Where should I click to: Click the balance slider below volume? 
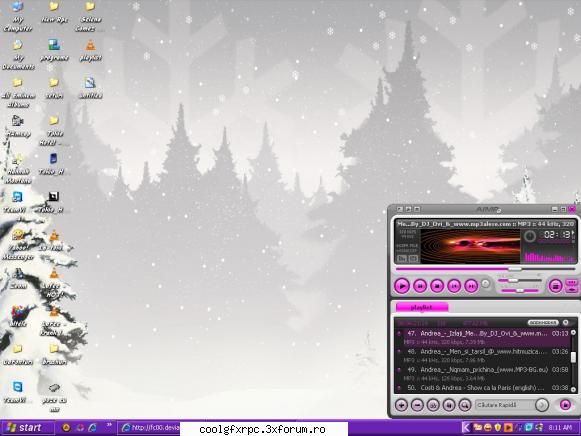tap(519, 290)
